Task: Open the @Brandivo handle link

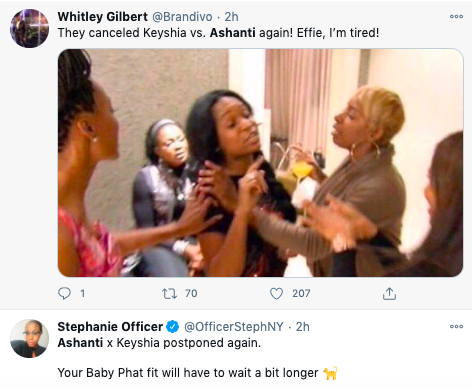Action: [182, 17]
